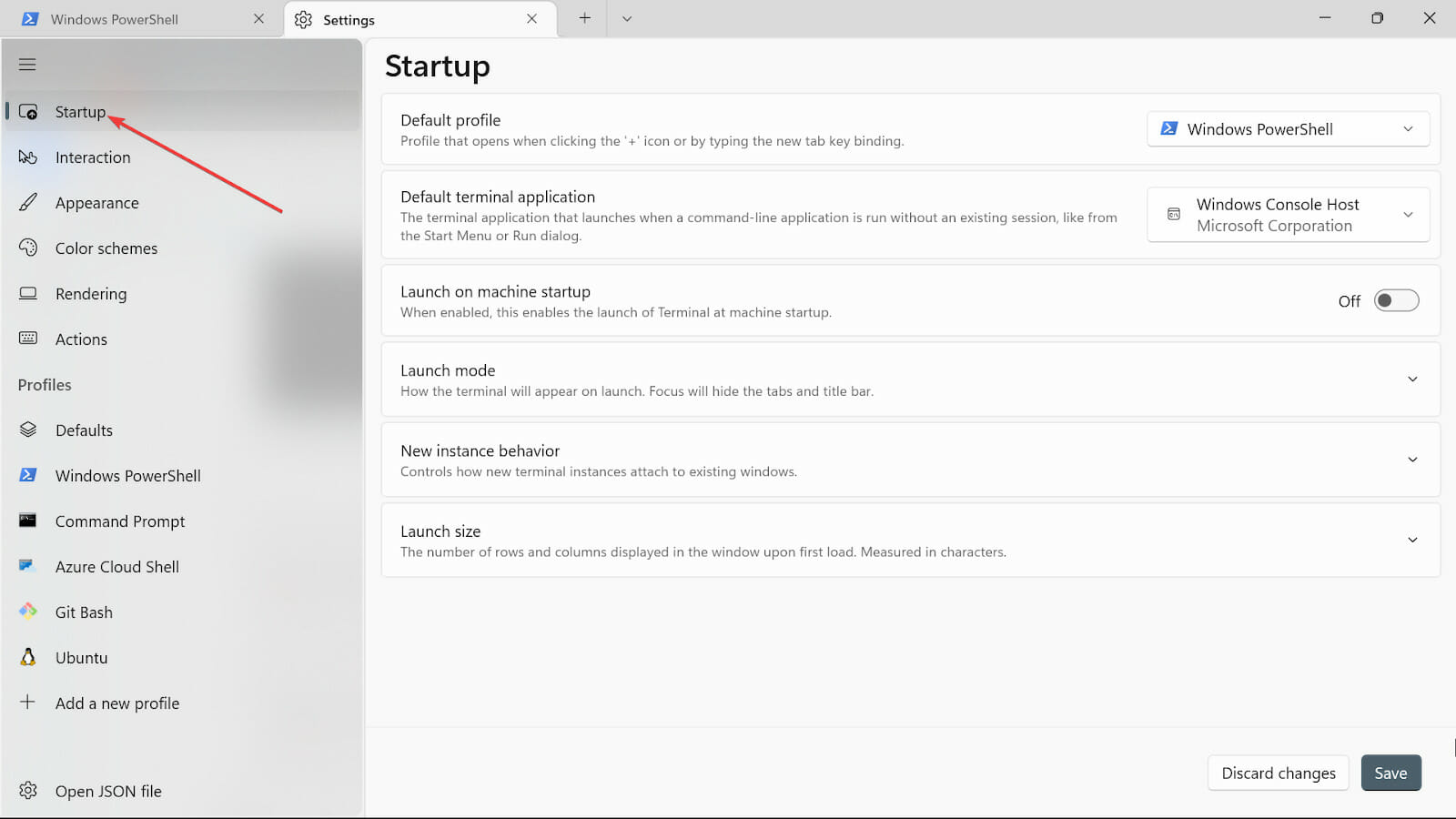Open Actions settings page

point(182,339)
